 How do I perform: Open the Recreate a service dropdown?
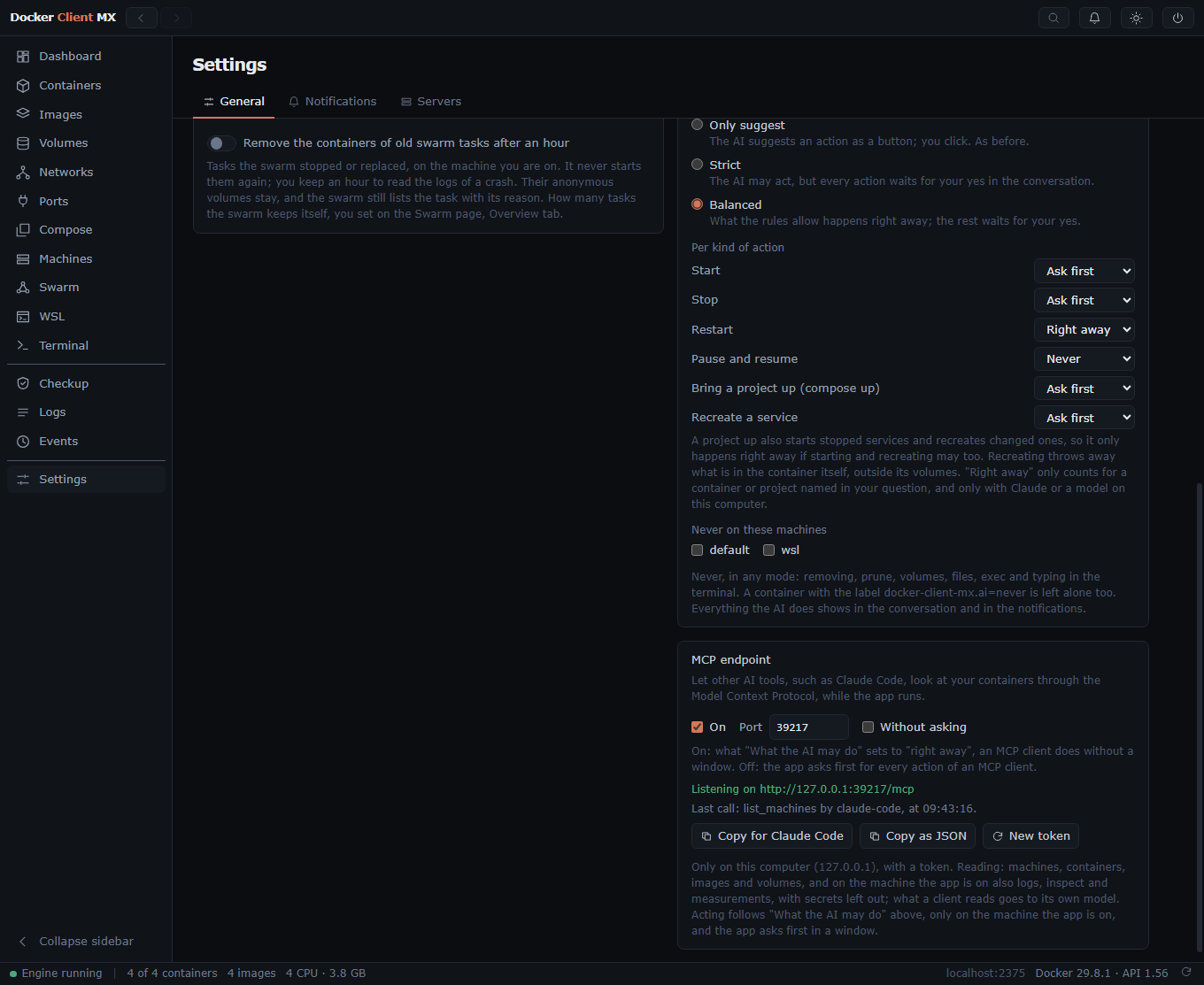tap(1084, 418)
